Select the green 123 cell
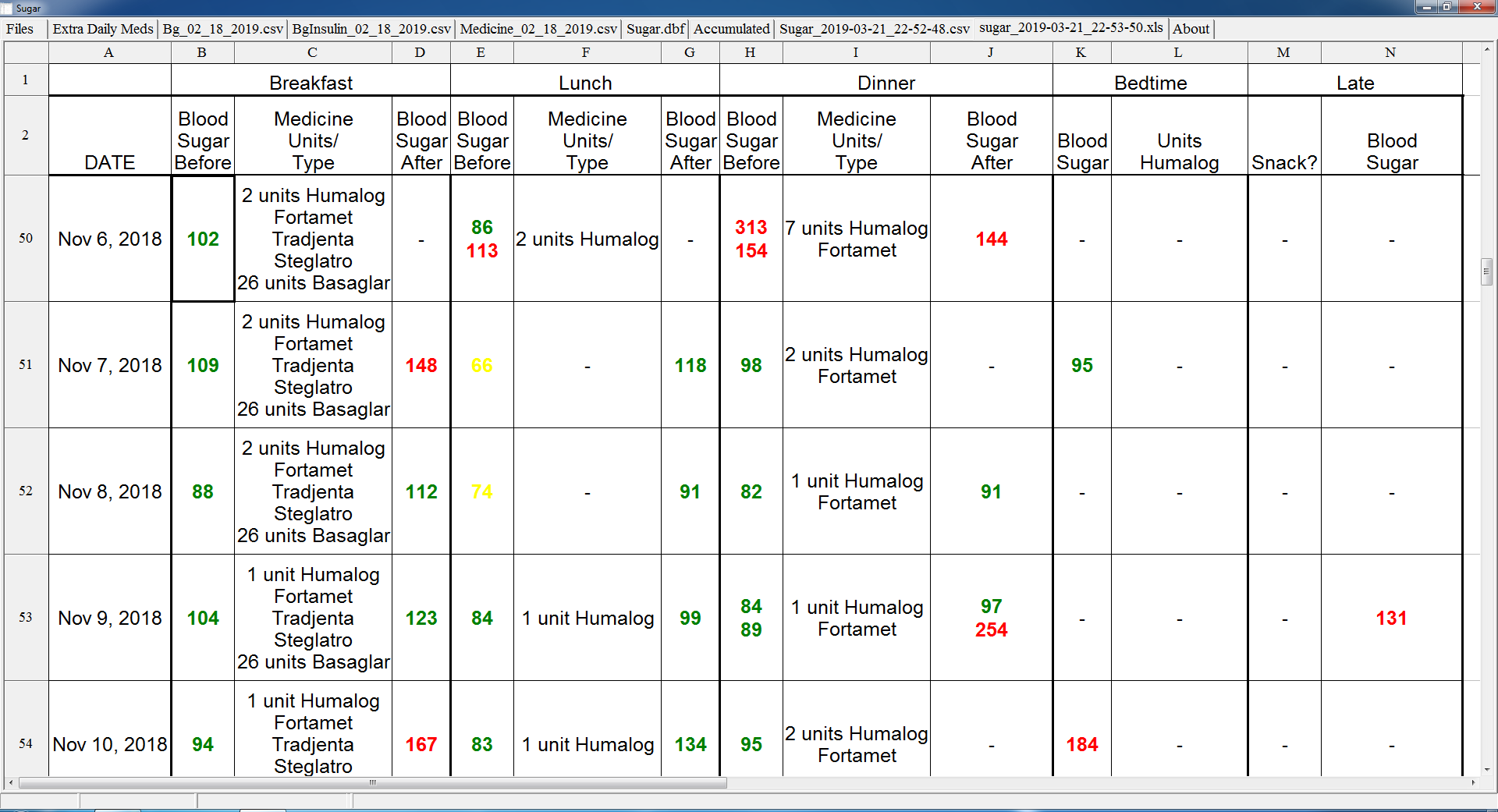The width and height of the screenshot is (1498, 812). [421, 618]
